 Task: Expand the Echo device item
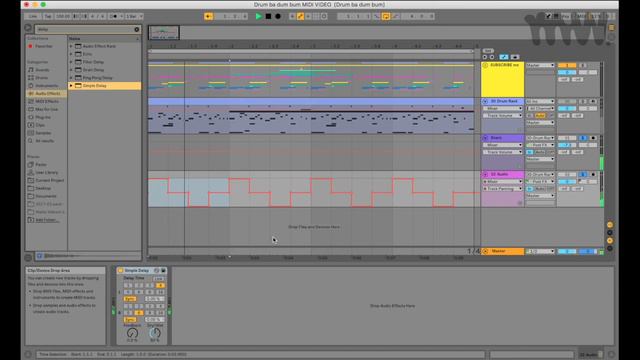[x=71, y=54]
